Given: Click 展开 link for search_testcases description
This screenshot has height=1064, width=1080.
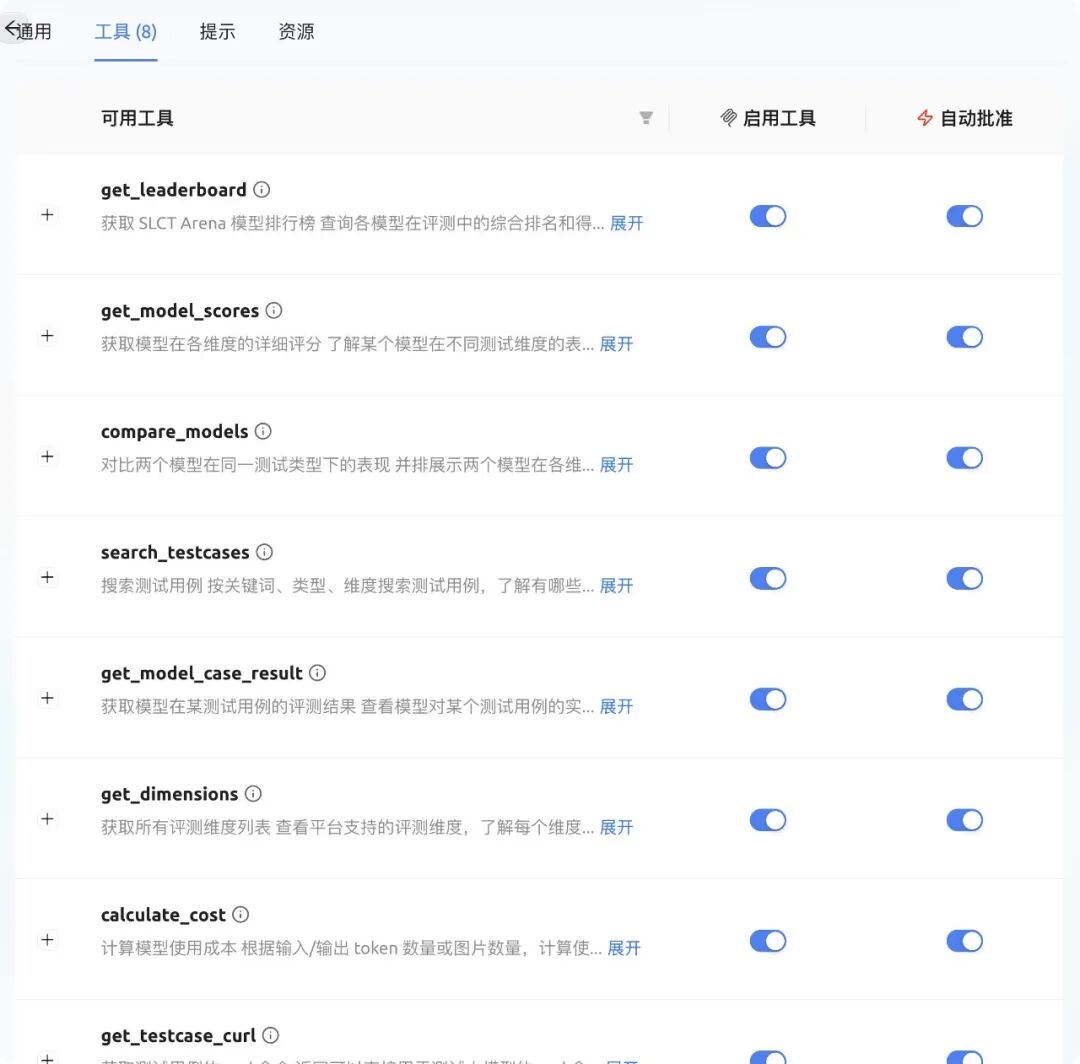Looking at the screenshot, I should click(x=615, y=586).
